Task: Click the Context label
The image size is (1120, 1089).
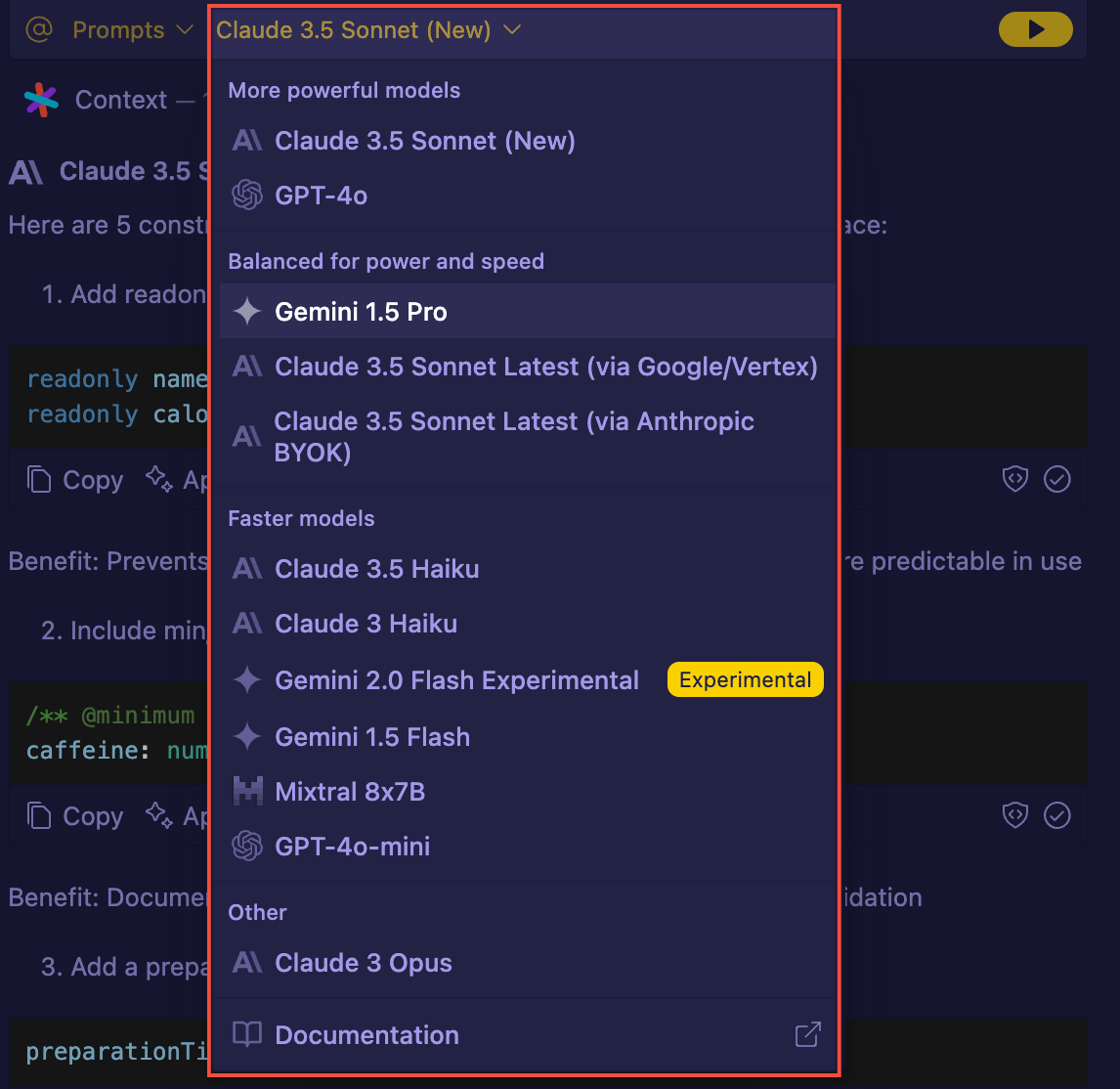Action: click(121, 100)
